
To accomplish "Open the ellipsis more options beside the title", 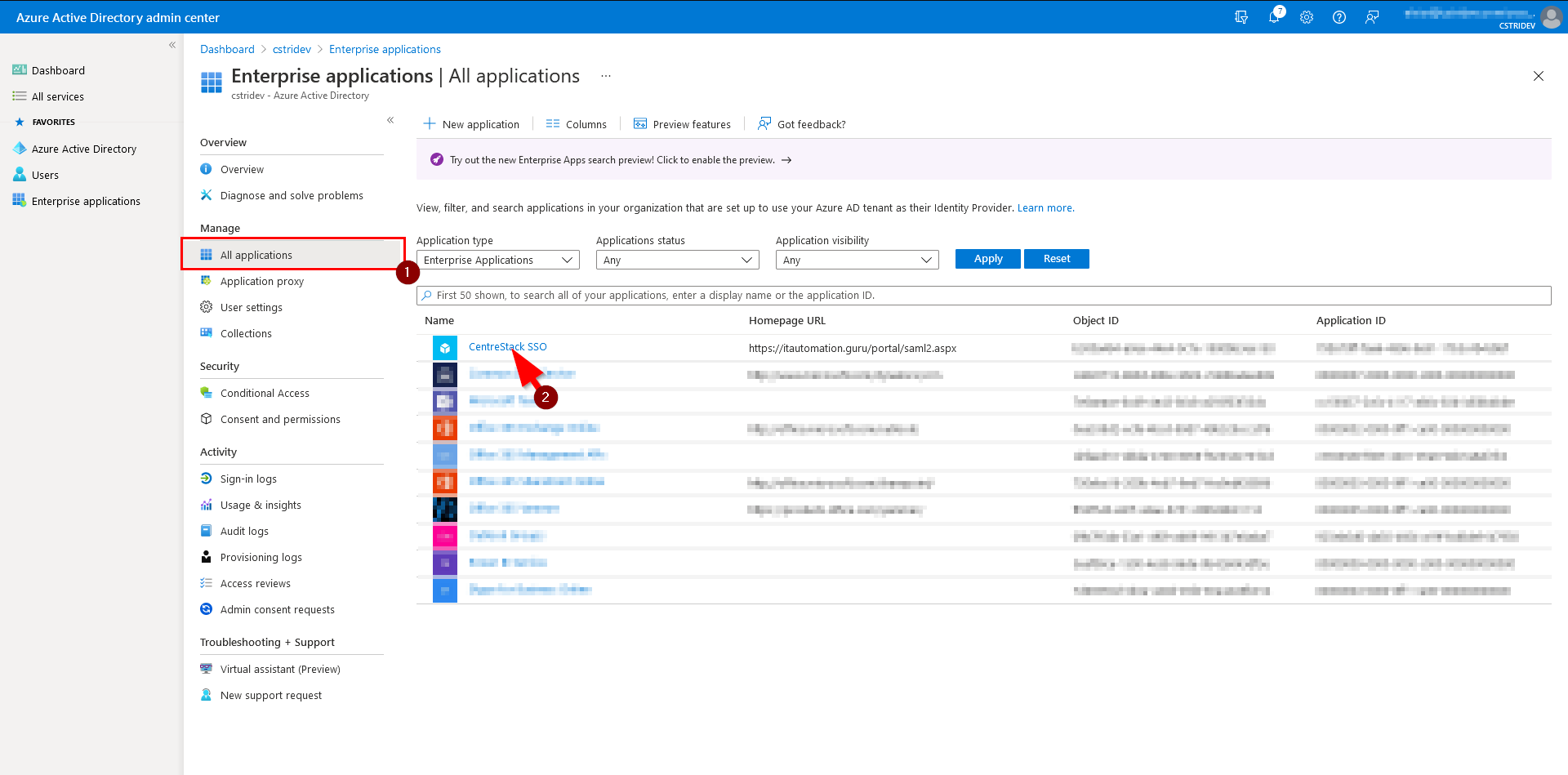I will [x=606, y=76].
